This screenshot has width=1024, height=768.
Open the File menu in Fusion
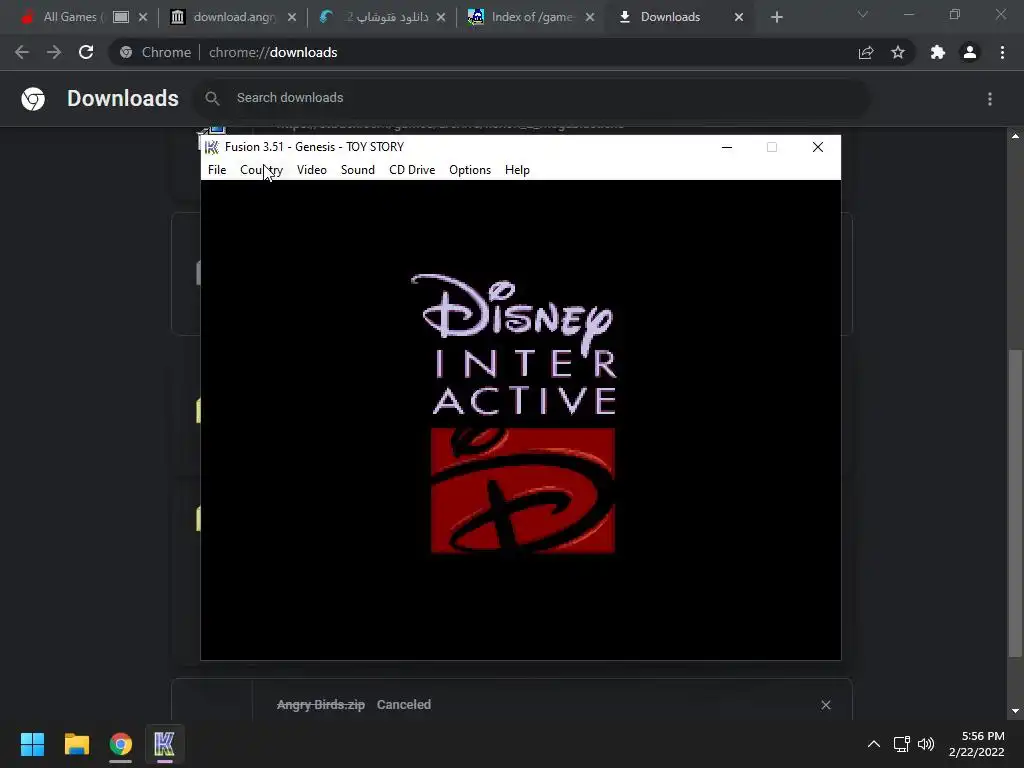217,170
